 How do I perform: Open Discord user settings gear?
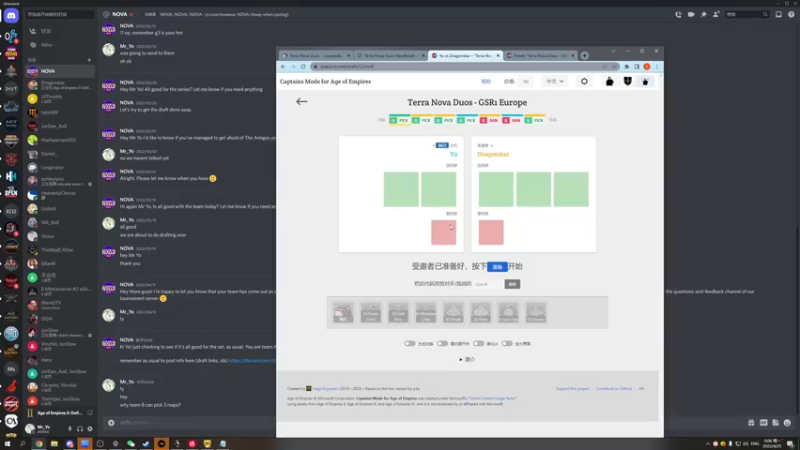point(90,429)
